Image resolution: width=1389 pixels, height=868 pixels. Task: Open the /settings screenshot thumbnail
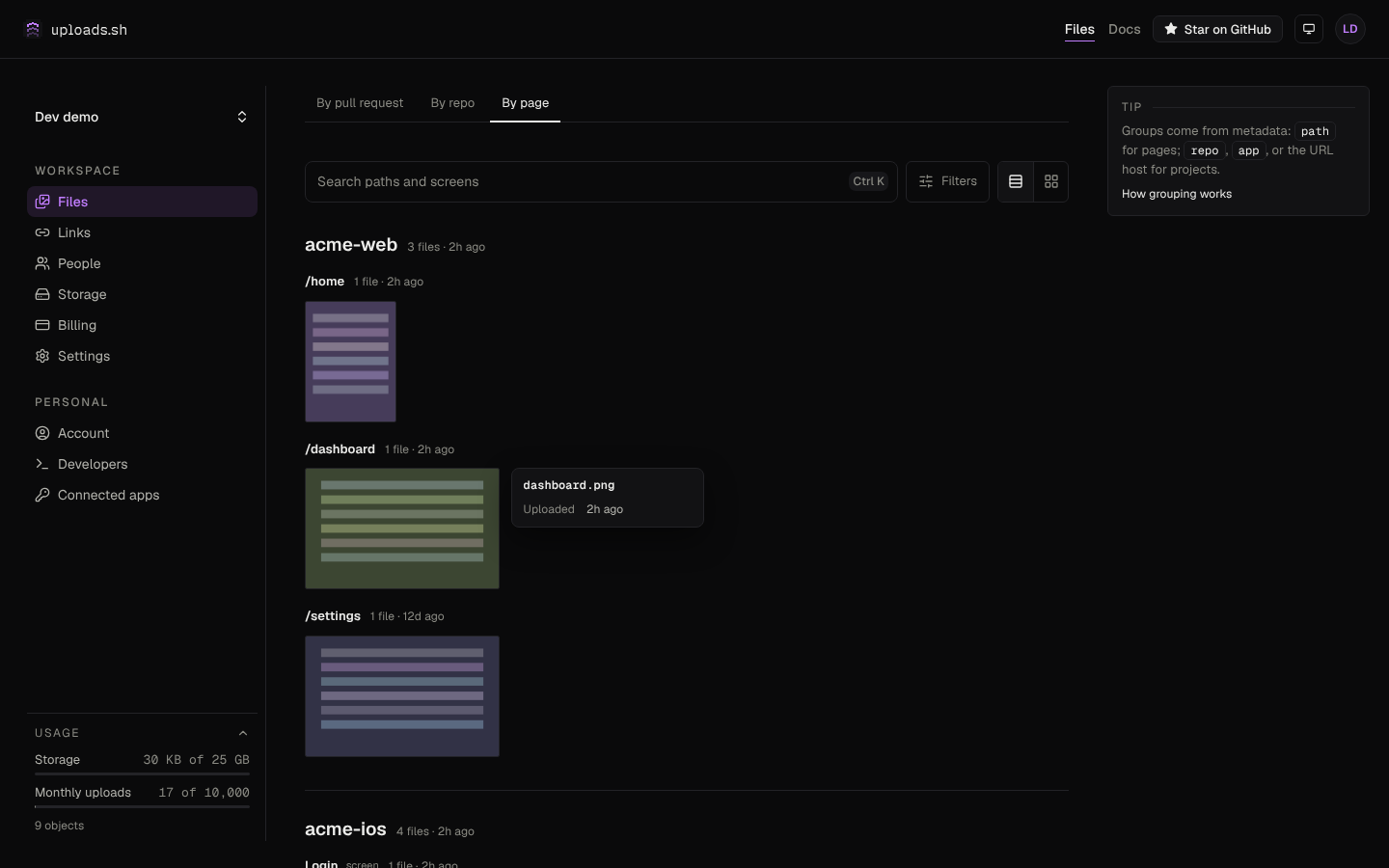(402, 696)
